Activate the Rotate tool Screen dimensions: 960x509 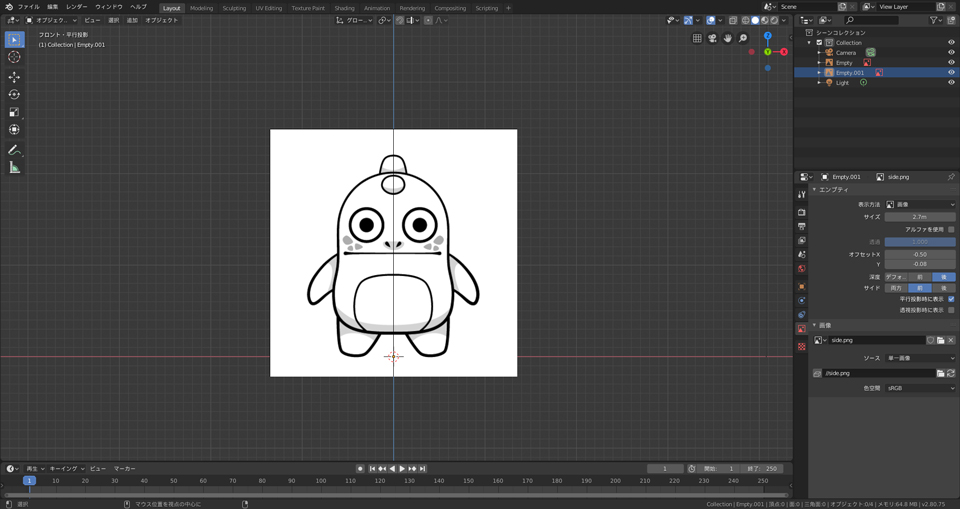(x=14, y=95)
